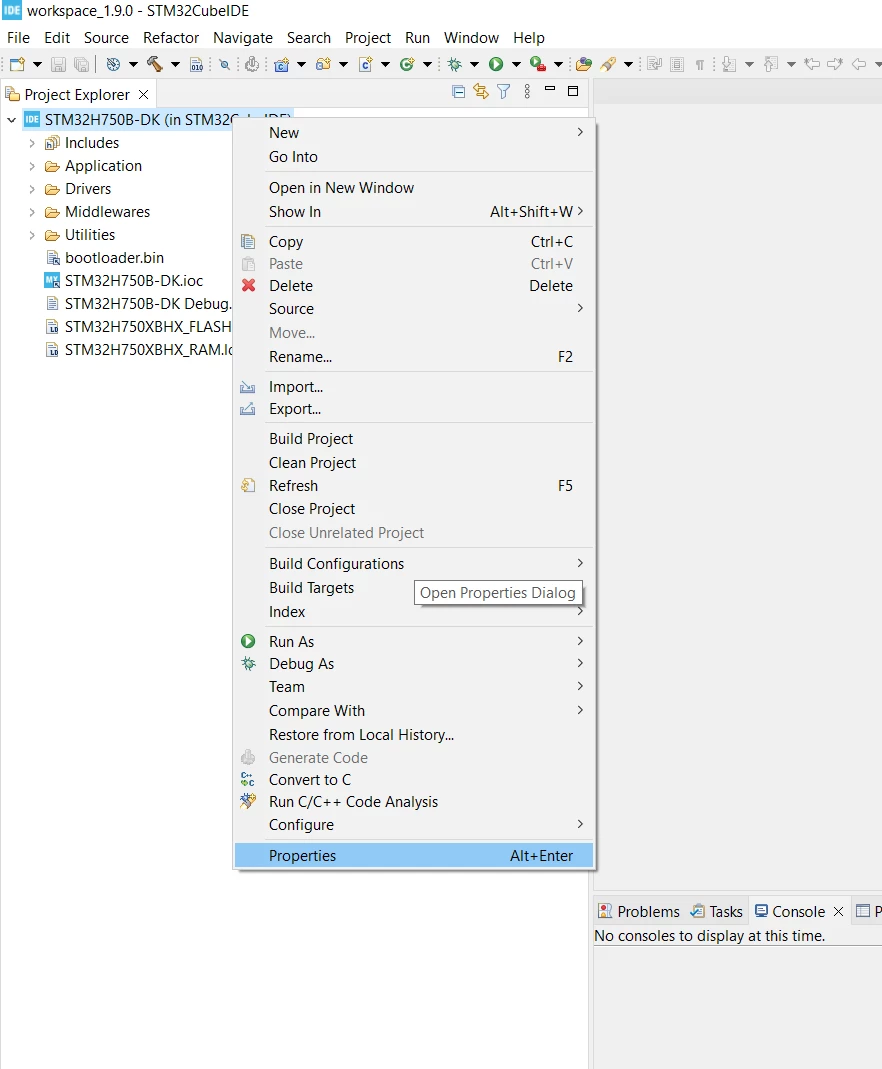Click the Run C/C++ Code Analysis icon
Viewport: 882px width, 1069px height.
[x=248, y=802]
